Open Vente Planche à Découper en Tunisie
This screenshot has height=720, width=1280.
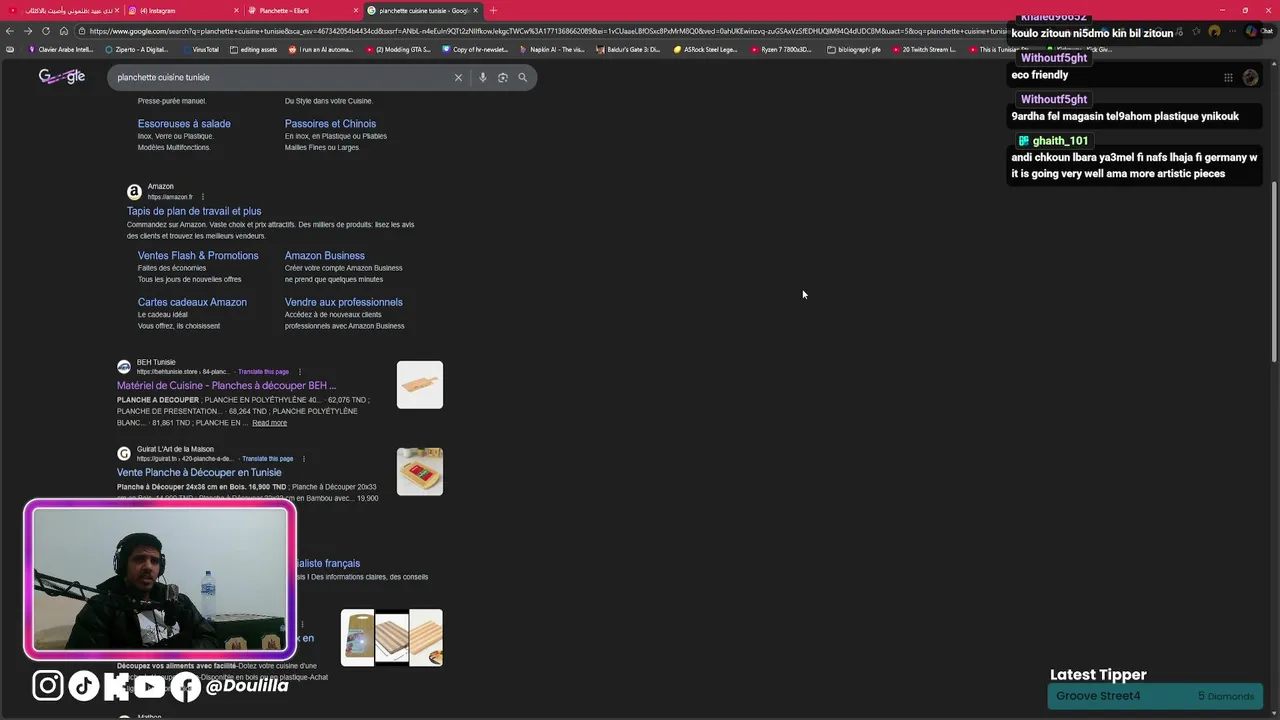click(199, 473)
